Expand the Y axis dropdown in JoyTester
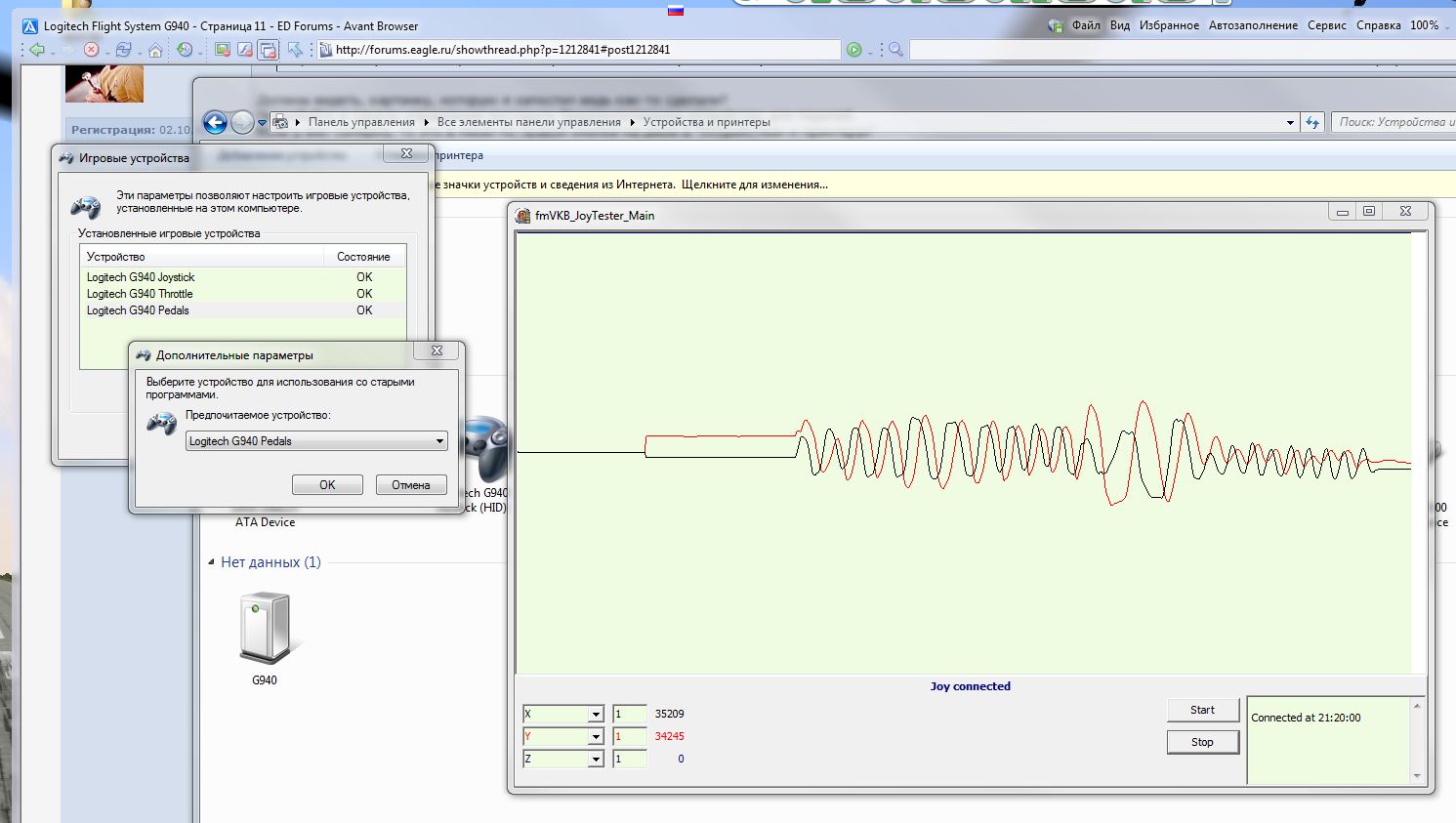 [x=596, y=737]
